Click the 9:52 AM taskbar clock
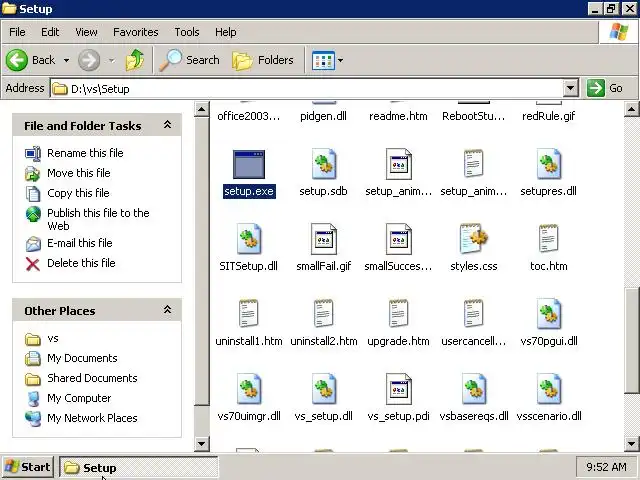The image size is (640, 480). point(606,467)
